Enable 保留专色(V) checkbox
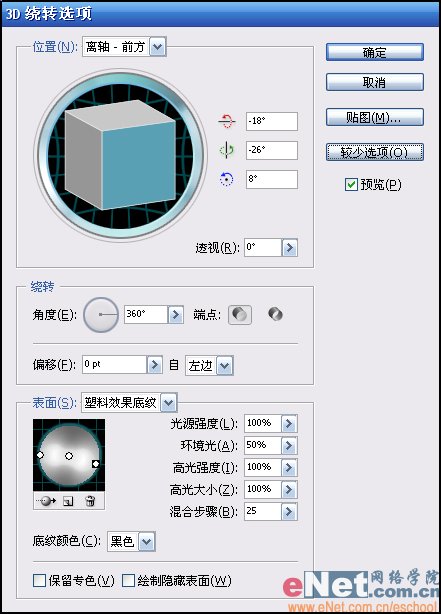This screenshot has height=614, width=441. (x=39, y=580)
